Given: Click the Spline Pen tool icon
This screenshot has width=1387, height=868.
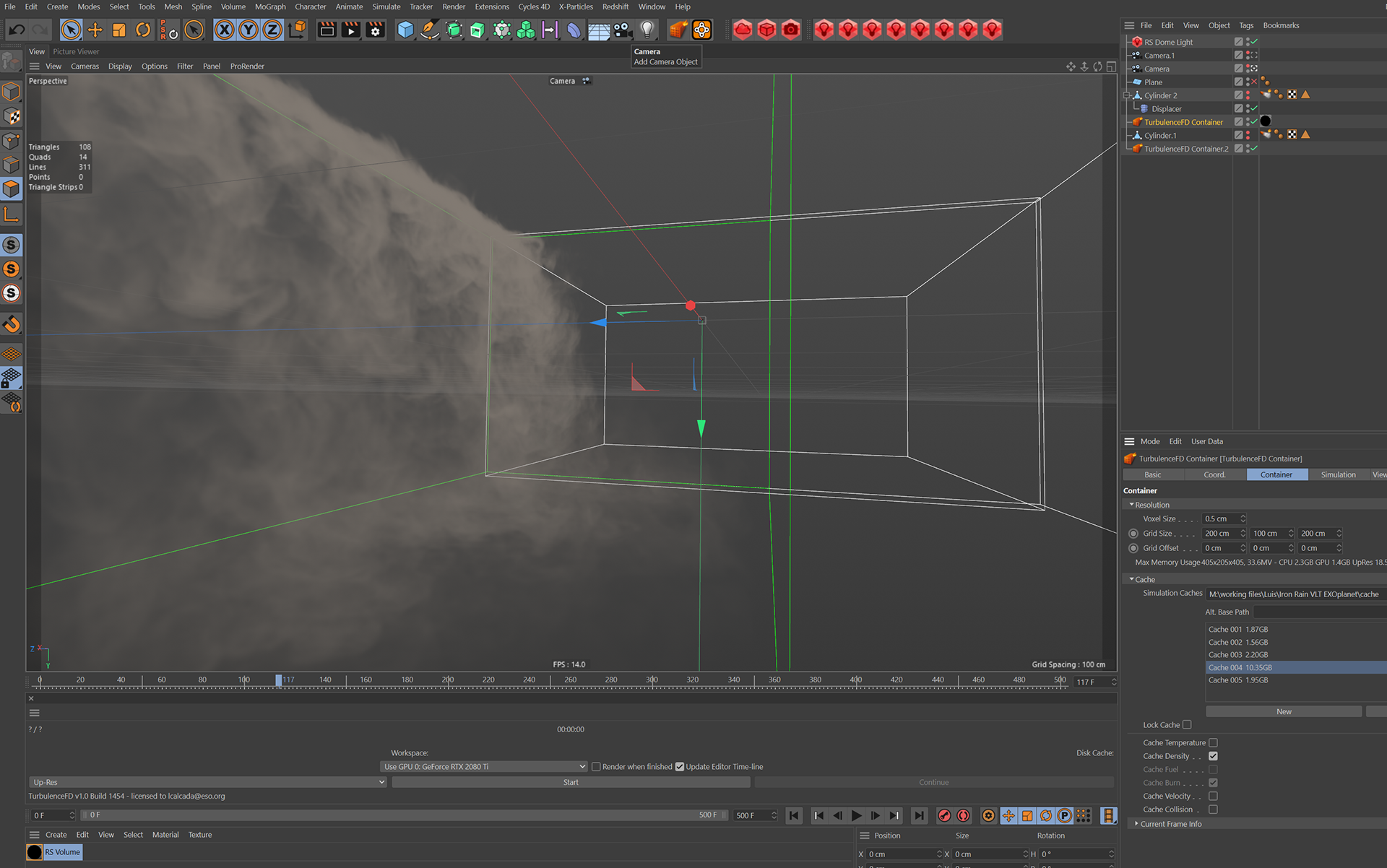Looking at the screenshot, I should point(429,30).
